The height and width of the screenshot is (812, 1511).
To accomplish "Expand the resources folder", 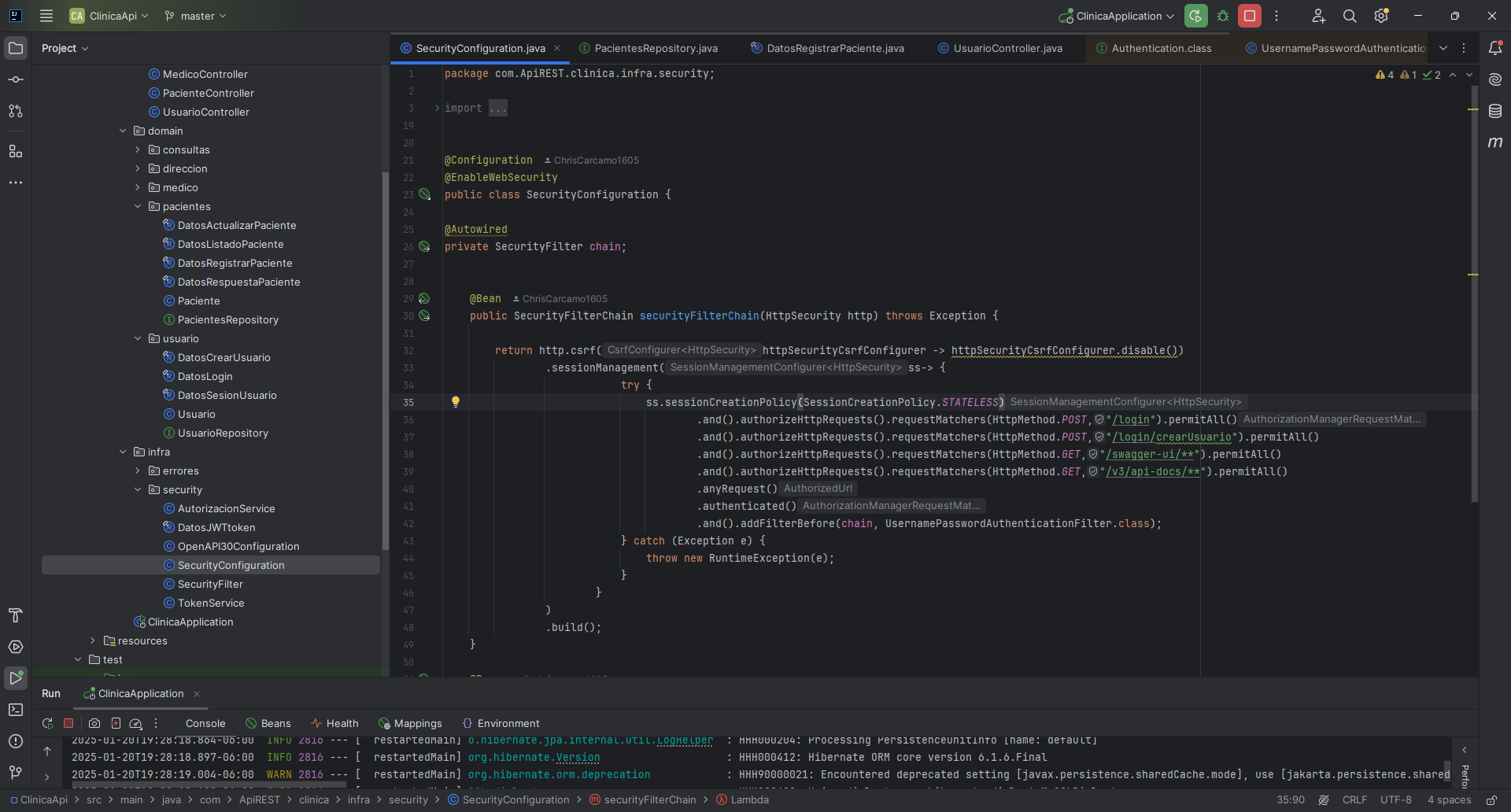I will tap(93, 640).
